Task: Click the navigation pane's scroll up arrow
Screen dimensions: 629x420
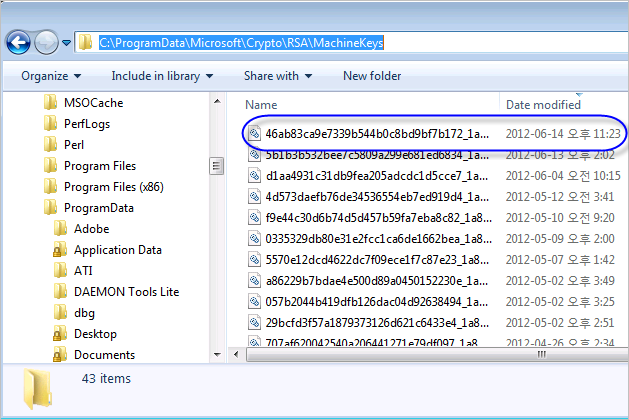Action: click(x=217, y=101)
